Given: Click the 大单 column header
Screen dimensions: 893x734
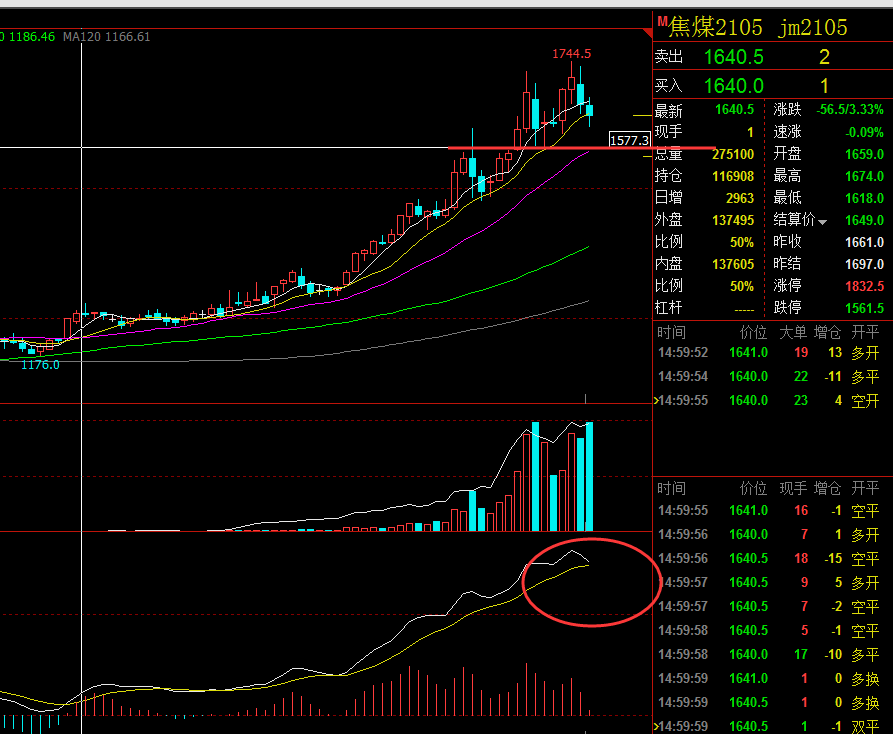Looking at the screenshot, I should coord(793,333).
